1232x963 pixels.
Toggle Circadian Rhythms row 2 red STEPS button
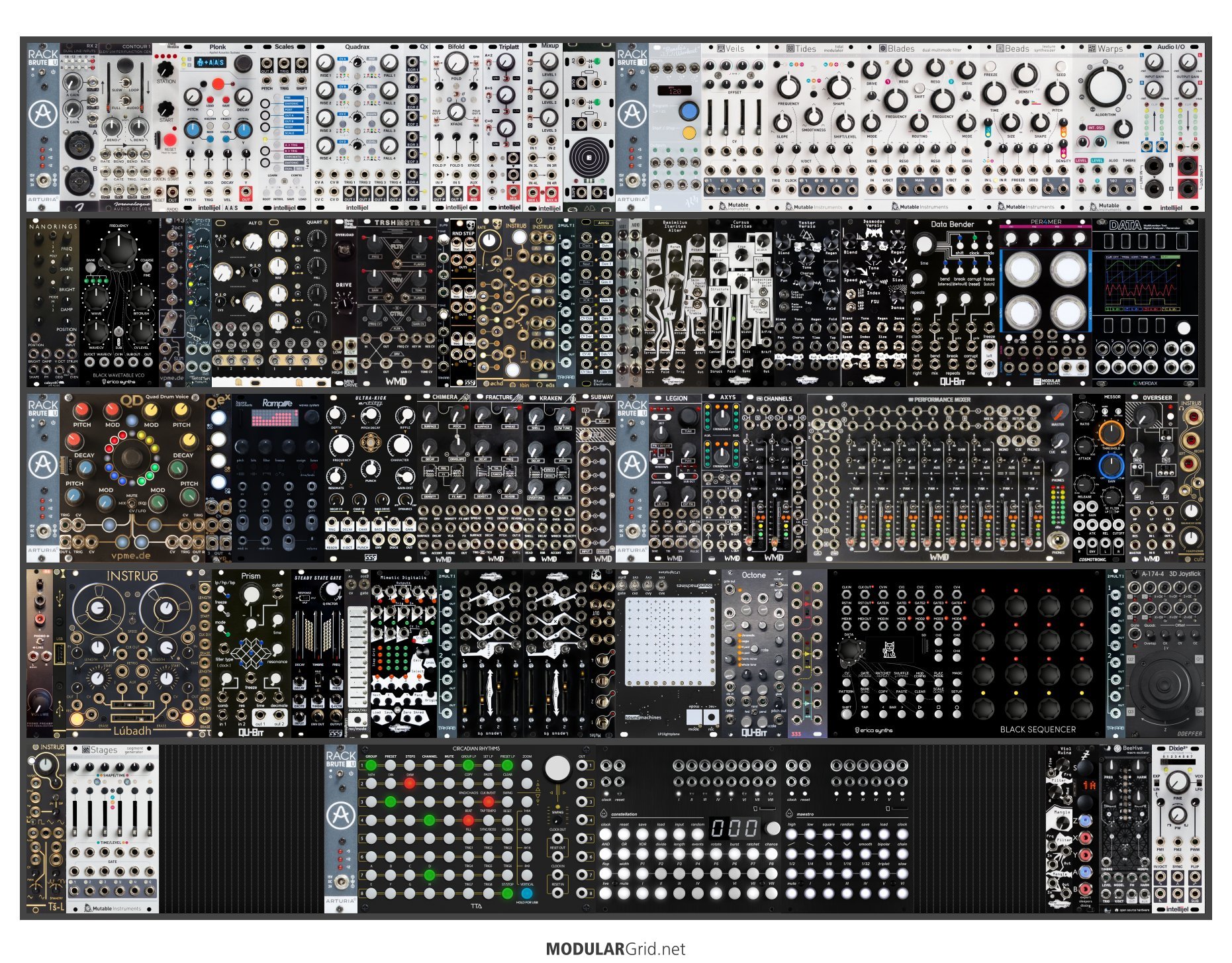point(410,784)
